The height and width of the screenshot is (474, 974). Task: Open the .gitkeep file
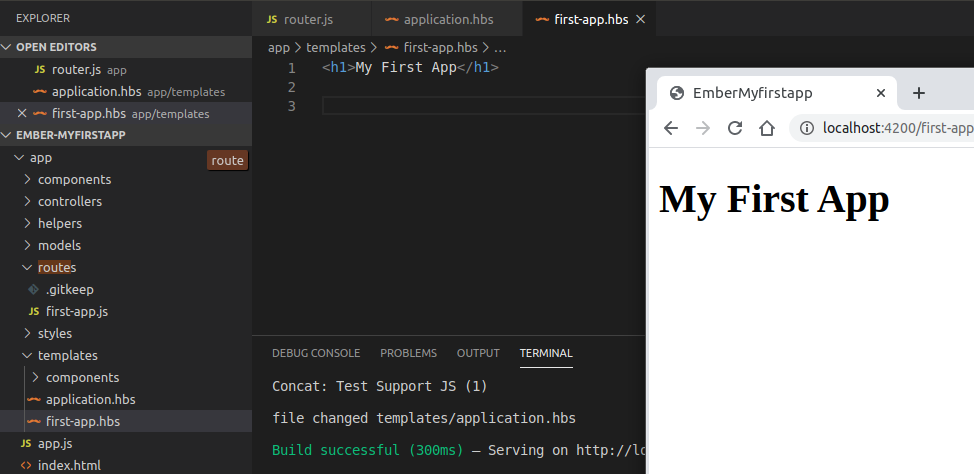125,289
